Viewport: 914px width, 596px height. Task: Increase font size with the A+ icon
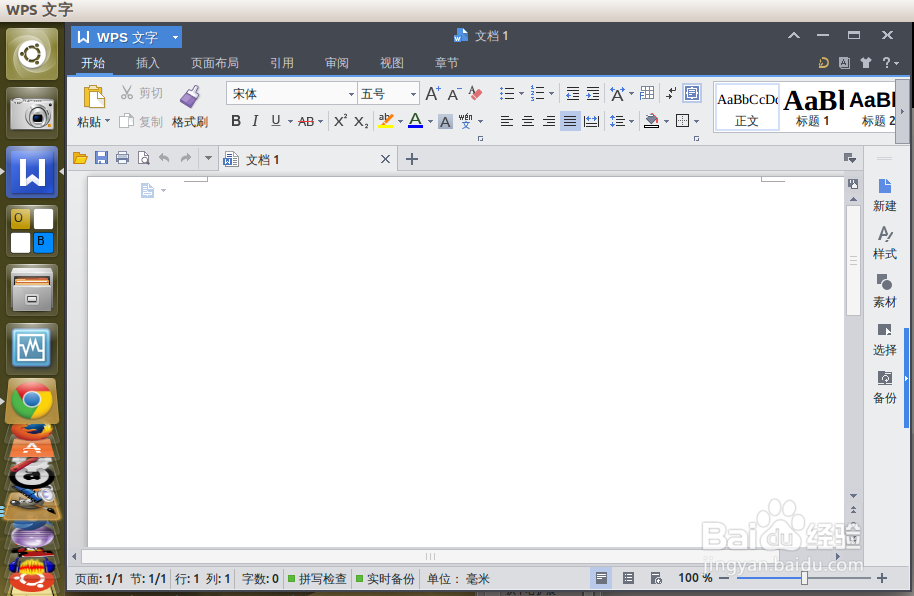click(x=433, y=93)
